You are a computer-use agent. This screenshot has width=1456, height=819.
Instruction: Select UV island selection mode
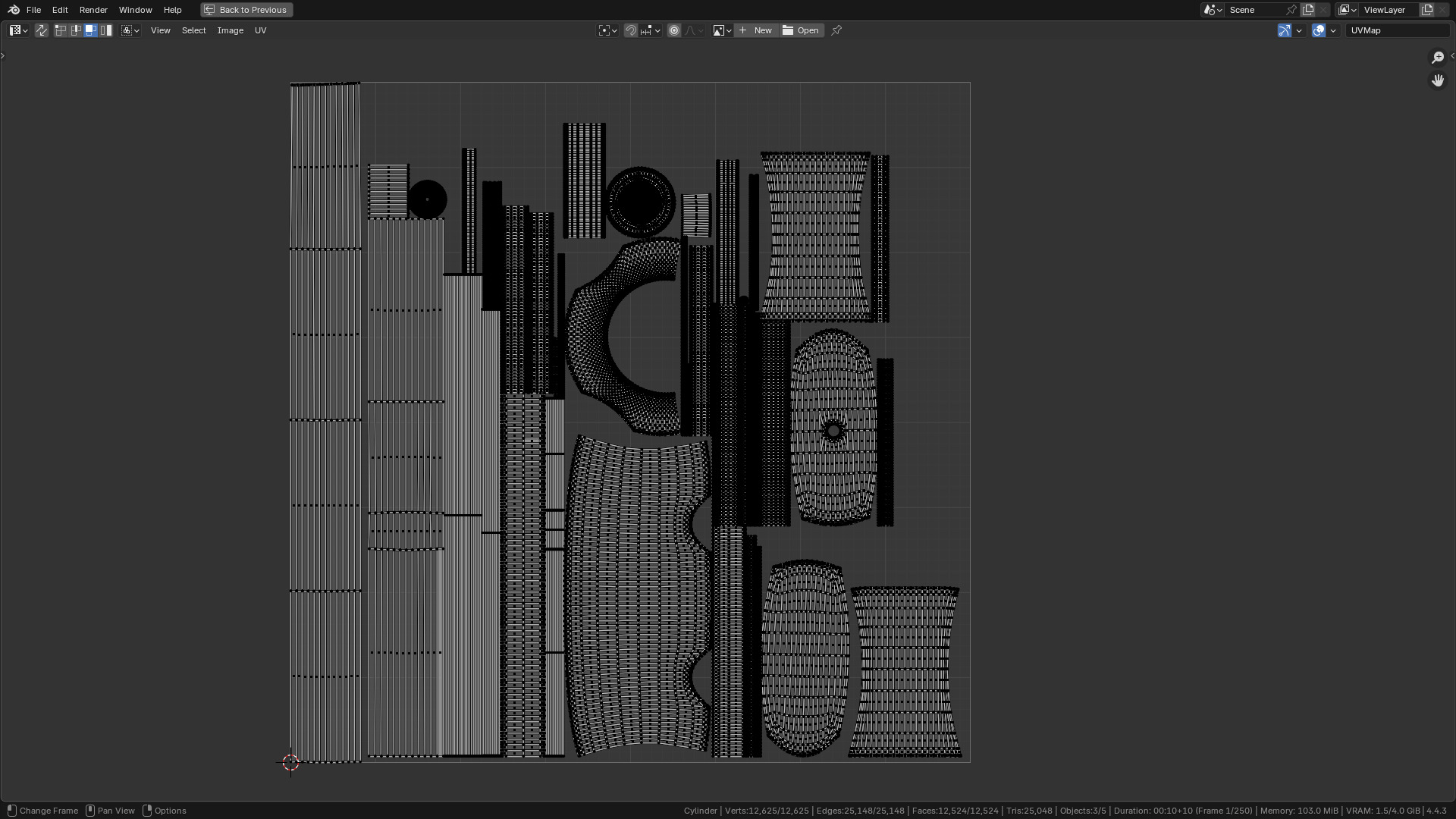pyautogui.click(x=106, y=30)
